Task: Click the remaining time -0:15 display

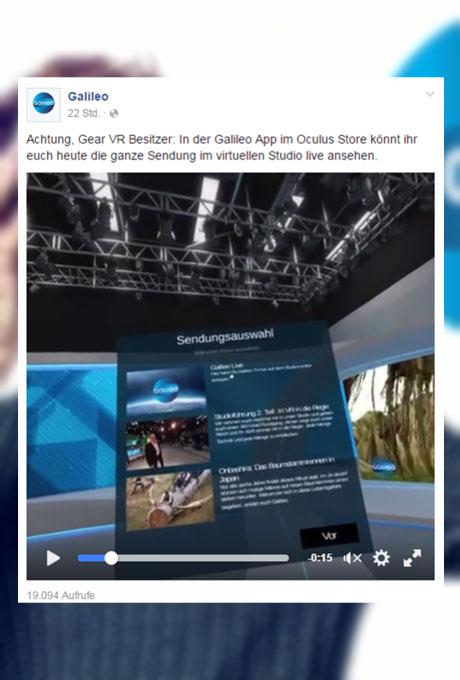Action: [320, 558]
